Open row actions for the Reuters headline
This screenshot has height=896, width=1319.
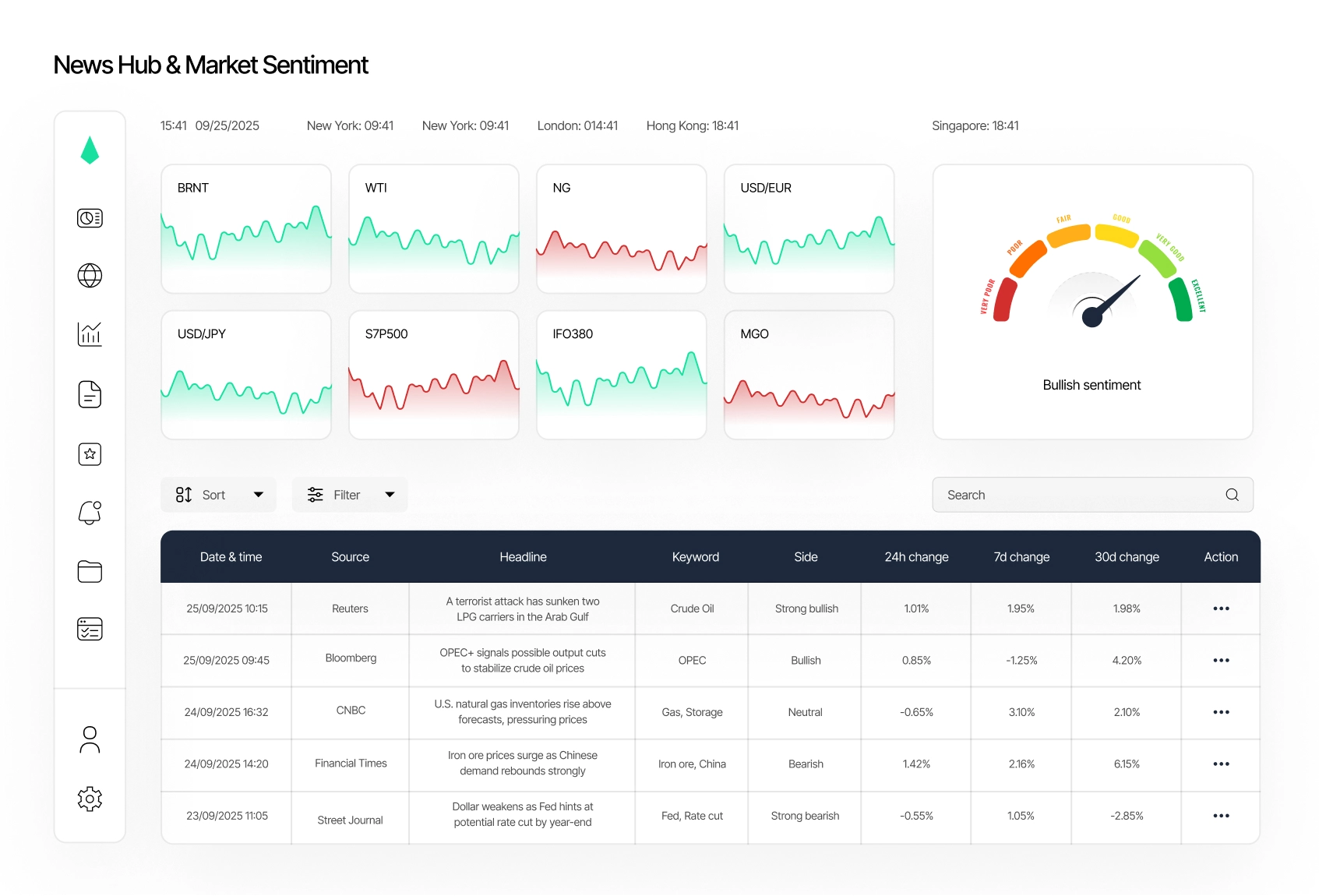pyautogui.click(x=1221, y=609)
